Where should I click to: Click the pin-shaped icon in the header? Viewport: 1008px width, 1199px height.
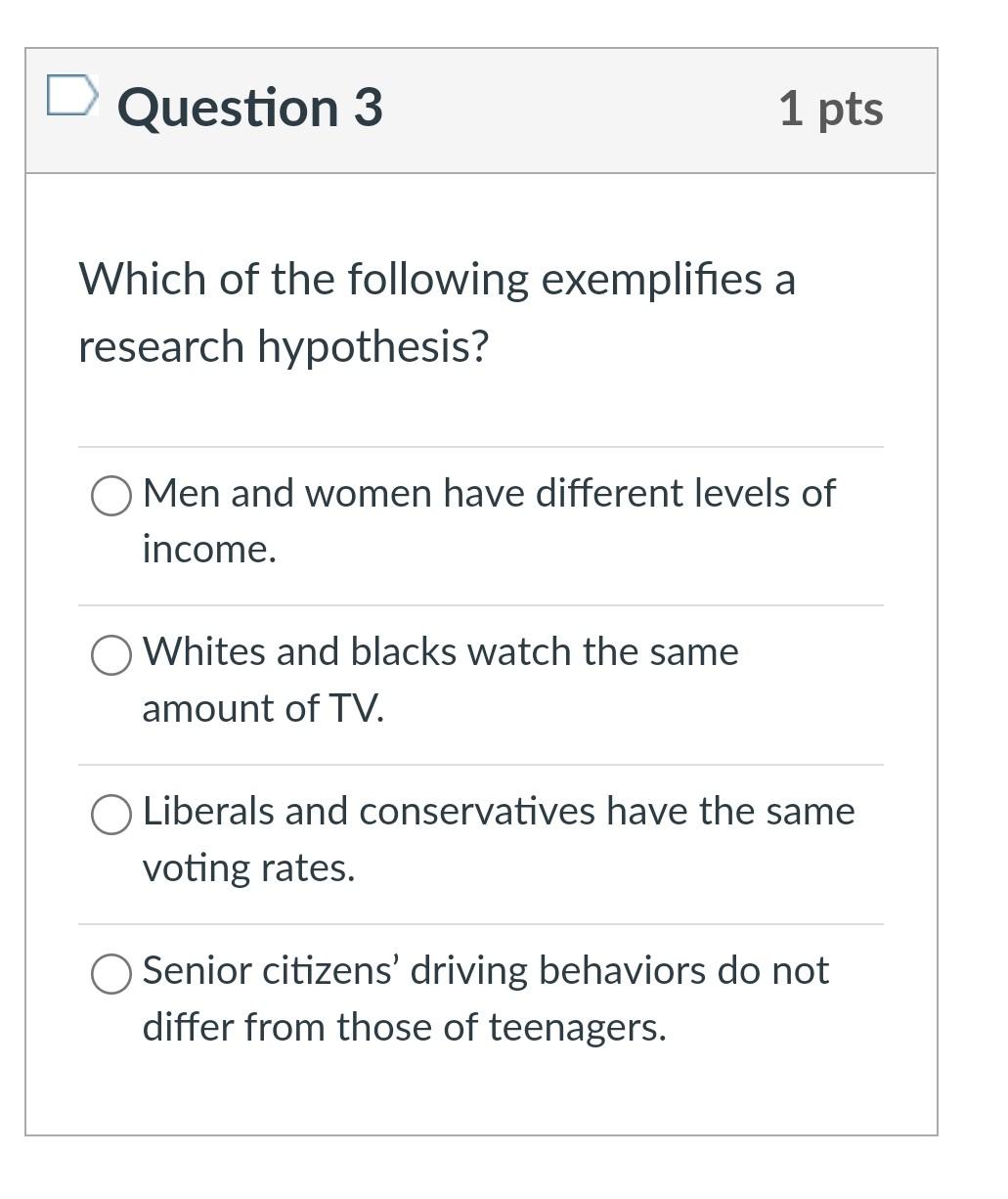pos(73,97)
